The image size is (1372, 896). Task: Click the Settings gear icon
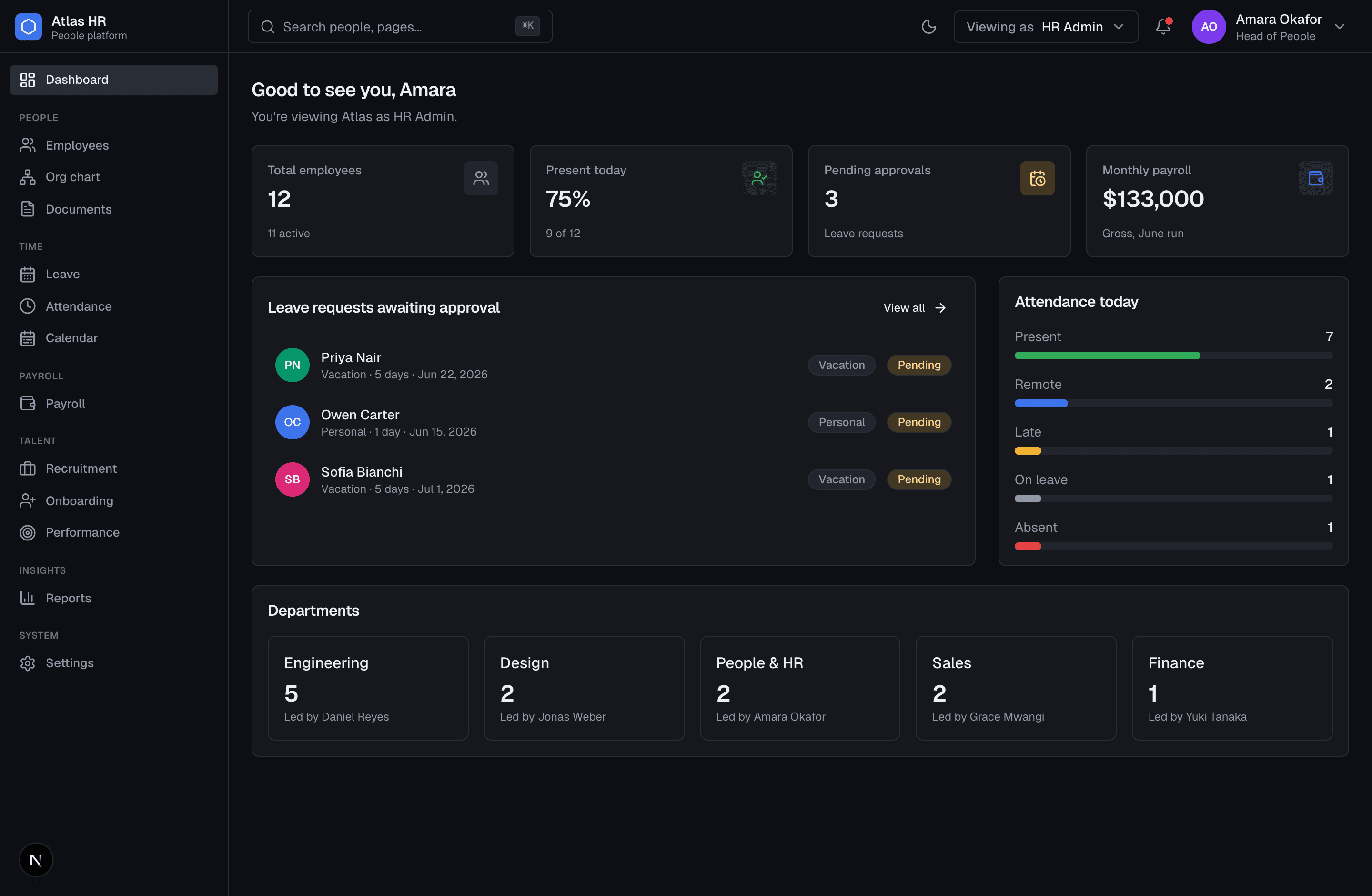[x=28, y=663]
